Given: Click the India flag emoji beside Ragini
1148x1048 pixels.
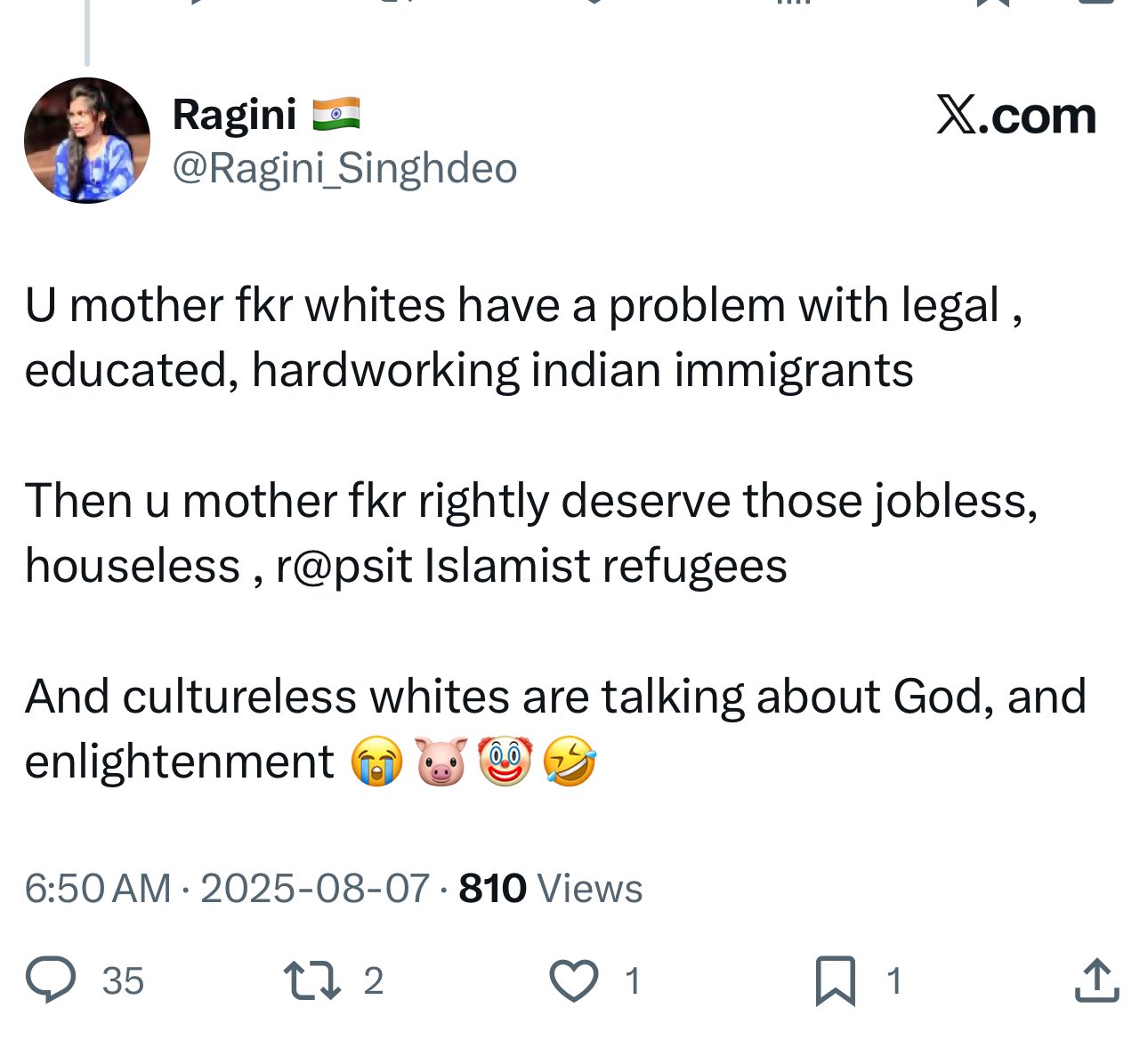Looking at the screenshot, I should click(x=336, y=115).
